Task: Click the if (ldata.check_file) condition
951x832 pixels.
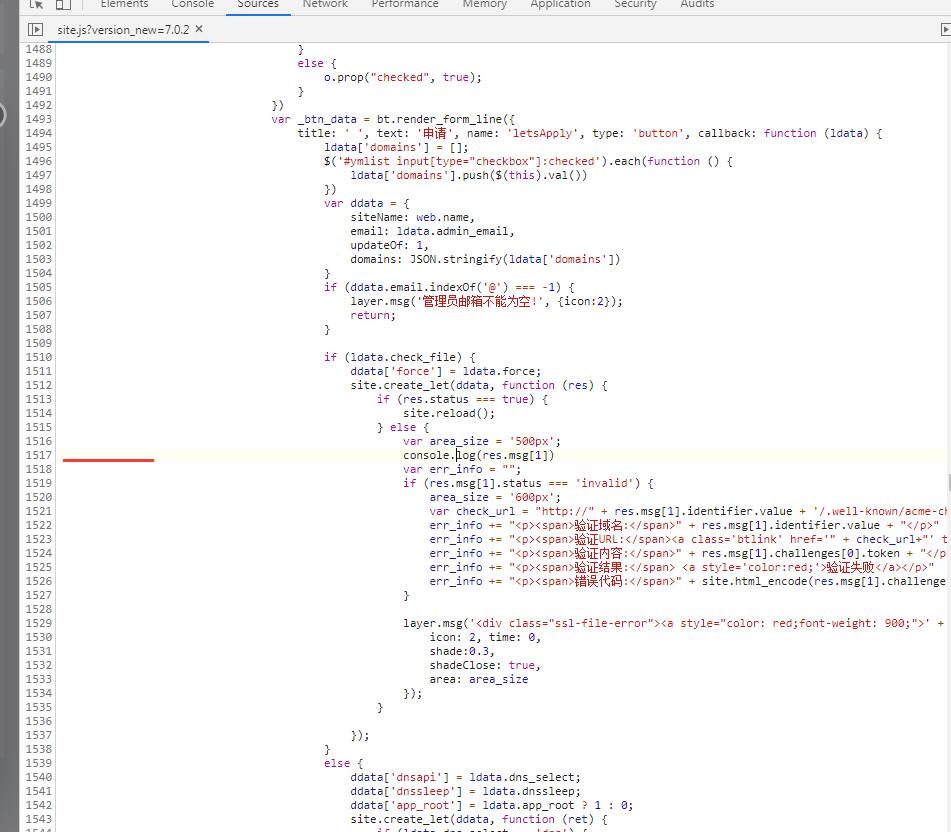Action: pyautogui.click(x=400, y=357)
